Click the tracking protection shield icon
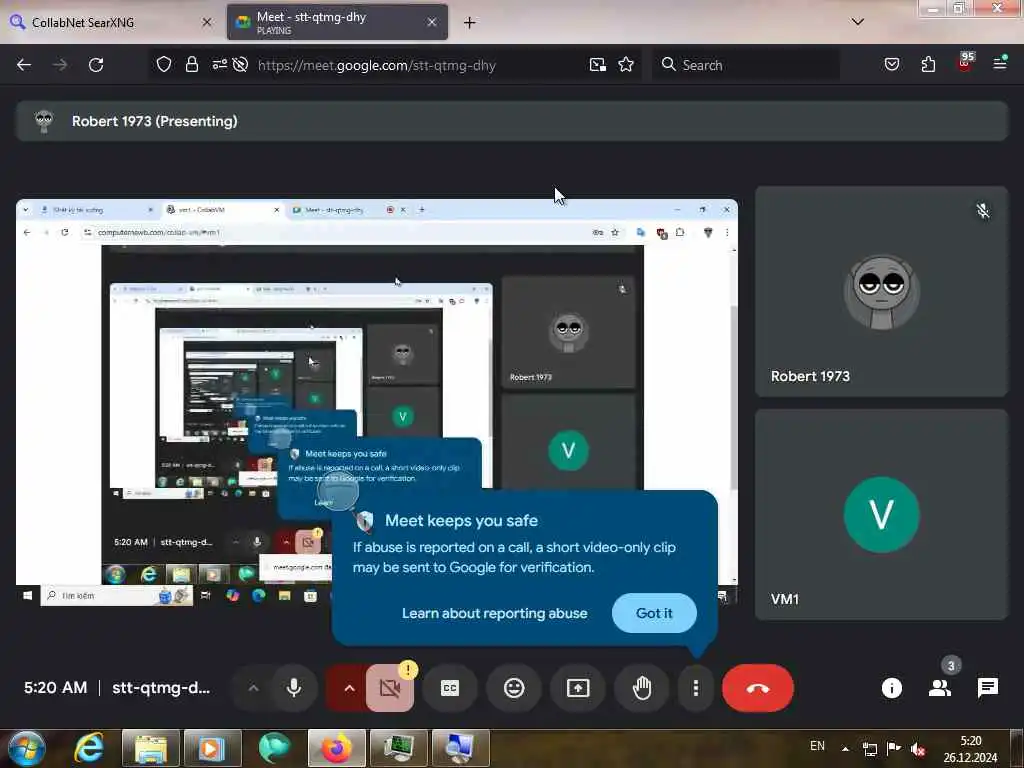 [x=164, y=65]
